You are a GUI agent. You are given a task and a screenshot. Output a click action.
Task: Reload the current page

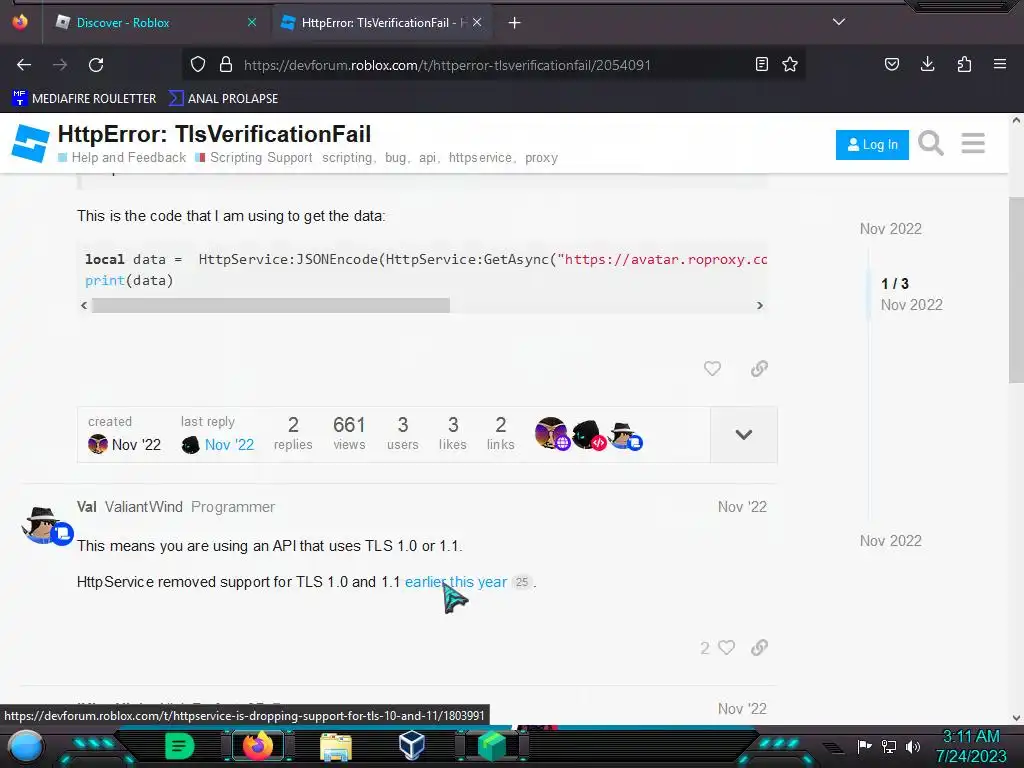tap(96, 65)
